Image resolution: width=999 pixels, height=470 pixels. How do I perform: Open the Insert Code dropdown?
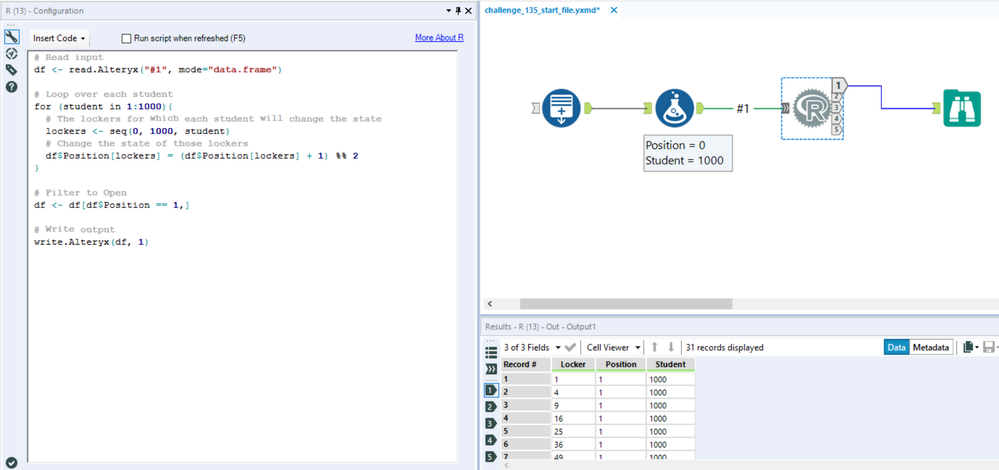(59, 38)
